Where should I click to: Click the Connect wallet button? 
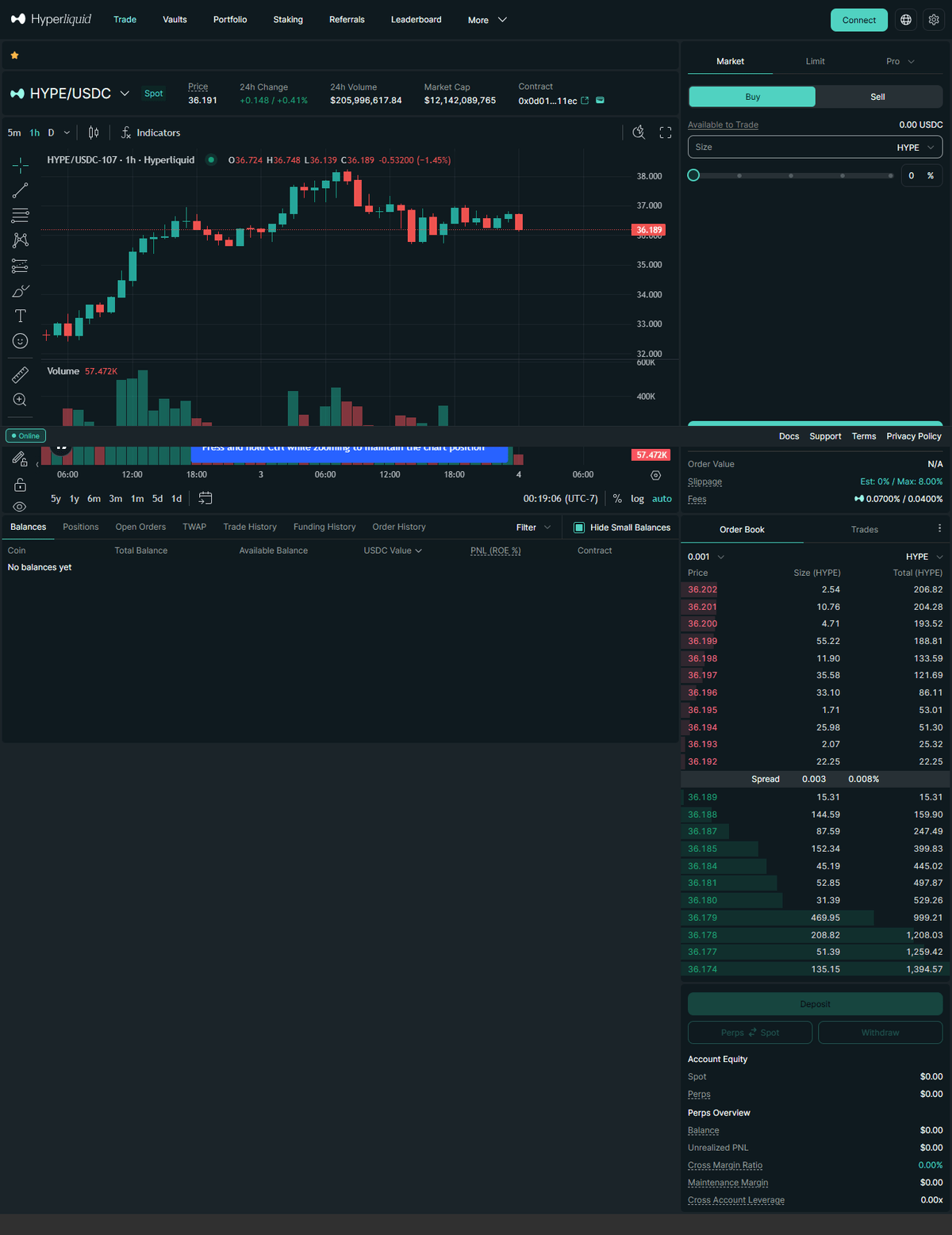(859, 20)
